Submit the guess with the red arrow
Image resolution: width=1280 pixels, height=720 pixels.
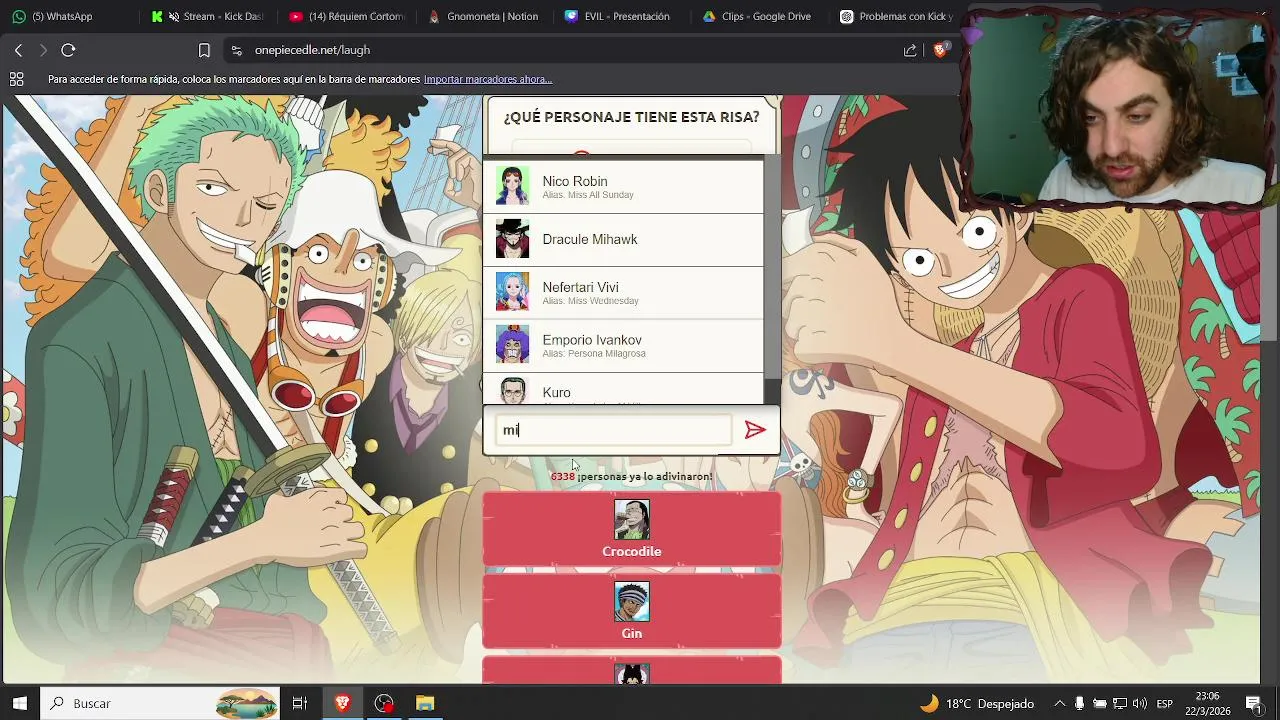(755, 430)
